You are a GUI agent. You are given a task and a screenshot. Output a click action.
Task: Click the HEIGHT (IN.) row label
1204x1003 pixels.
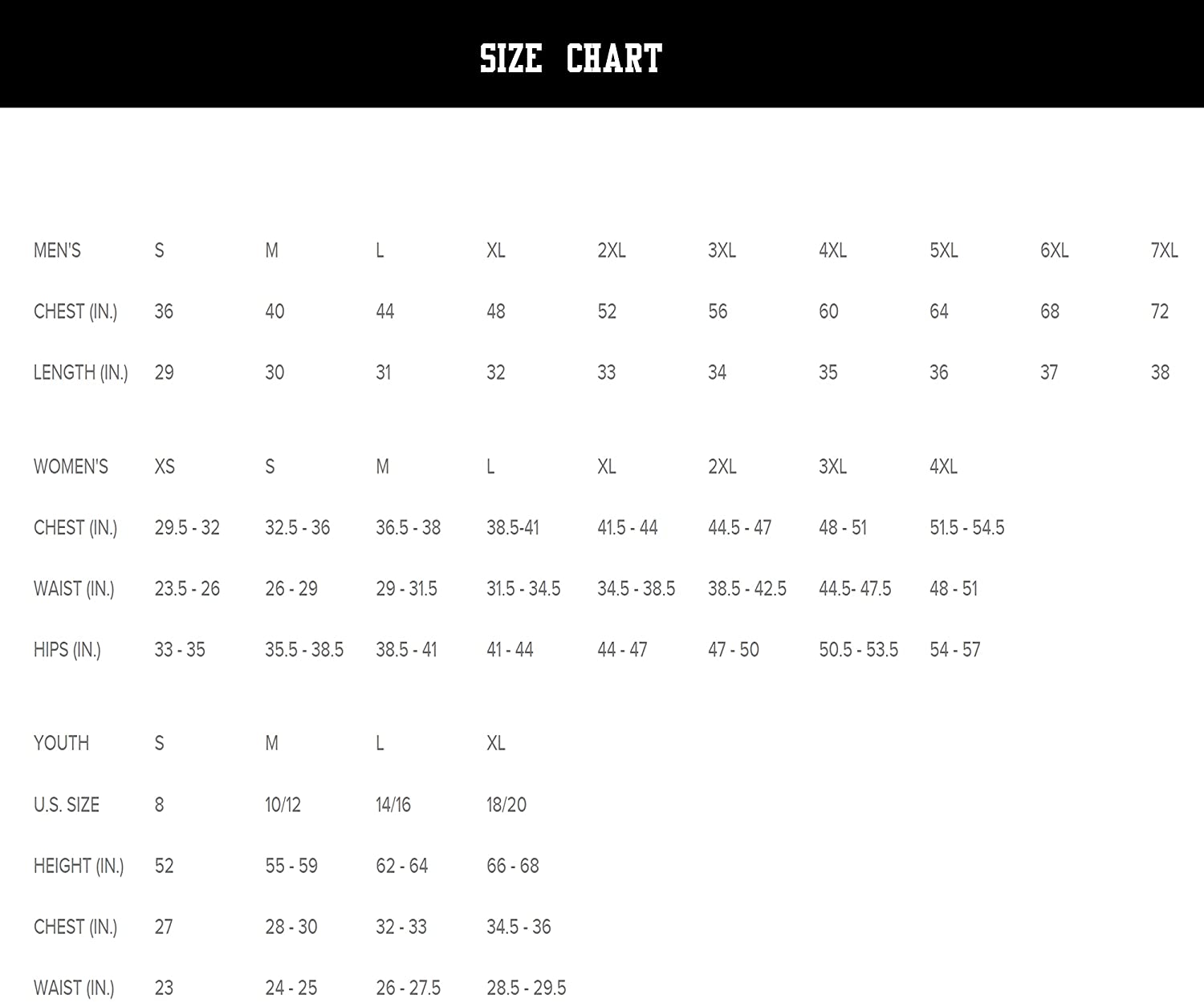pos(79,866)
